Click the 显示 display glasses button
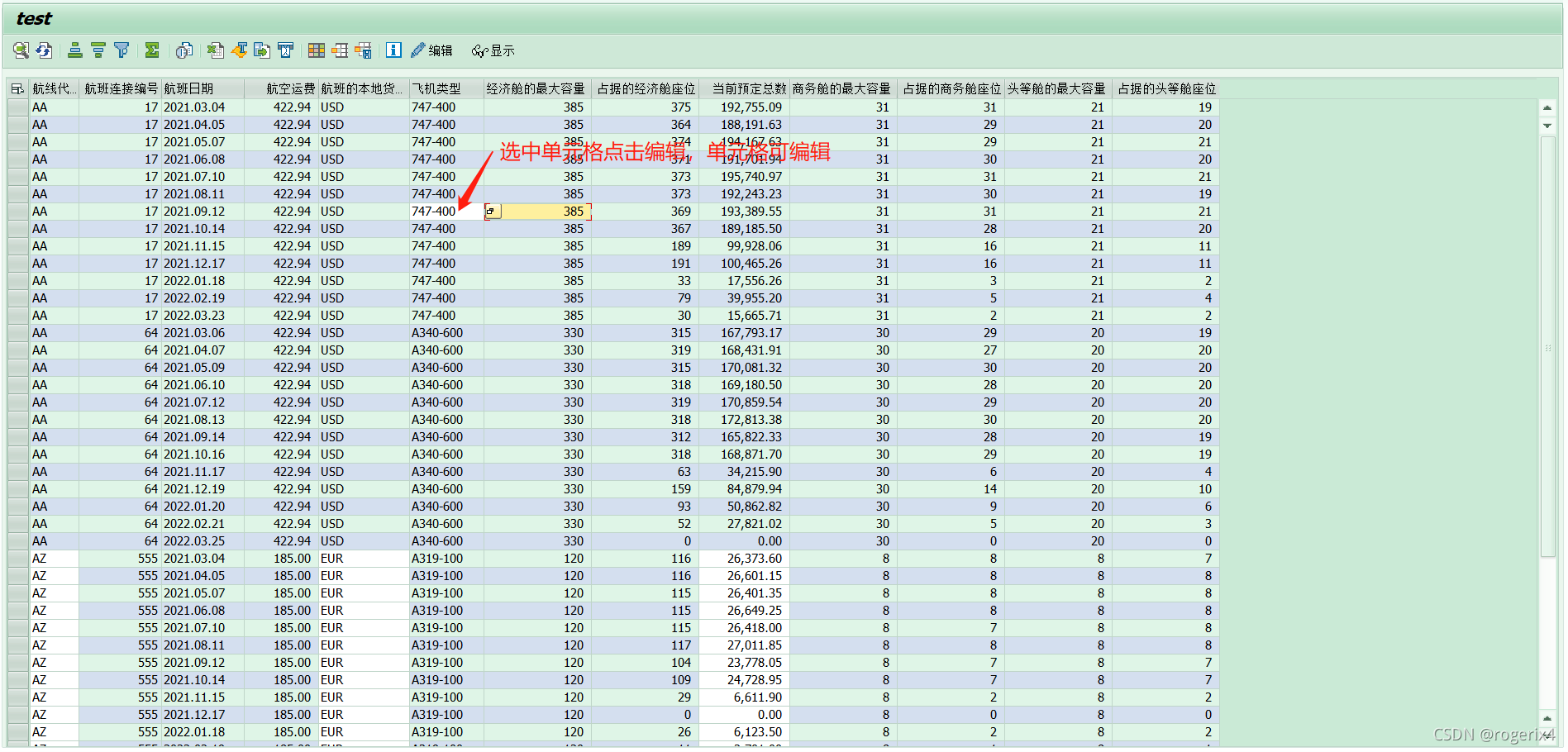Screen dimensions: 1568x752 tap(493, 50)
